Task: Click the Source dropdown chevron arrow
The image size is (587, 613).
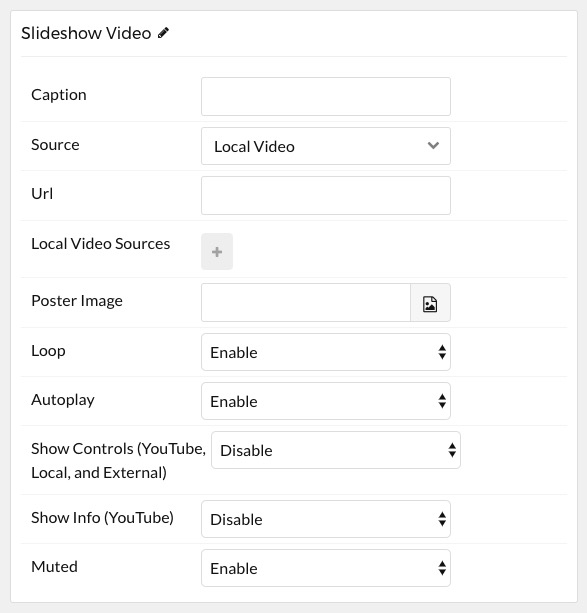Action: click(x=433, y=145)
